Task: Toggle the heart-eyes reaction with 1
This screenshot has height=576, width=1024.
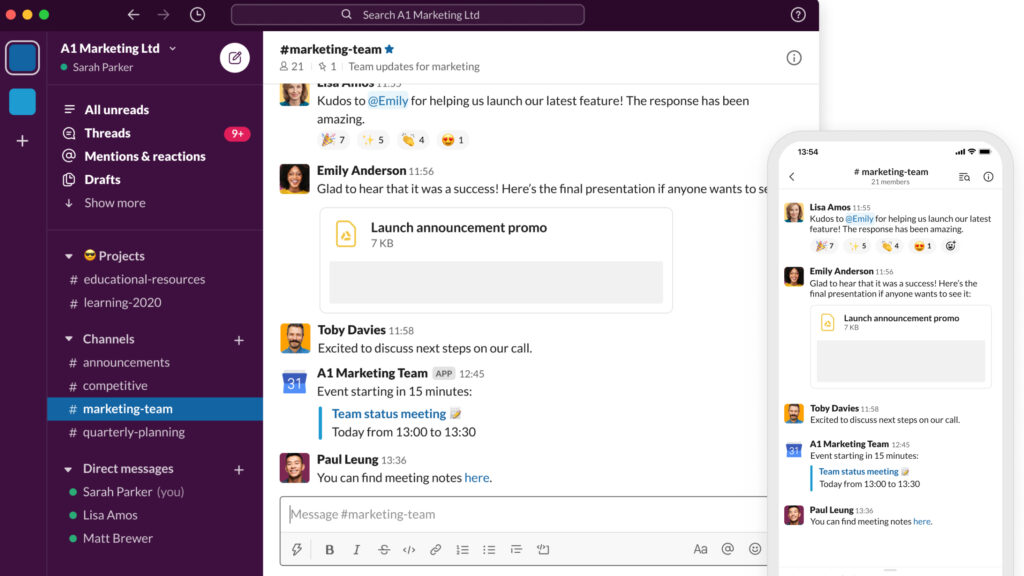Action: pyautogui.click(x=453, y=140)
